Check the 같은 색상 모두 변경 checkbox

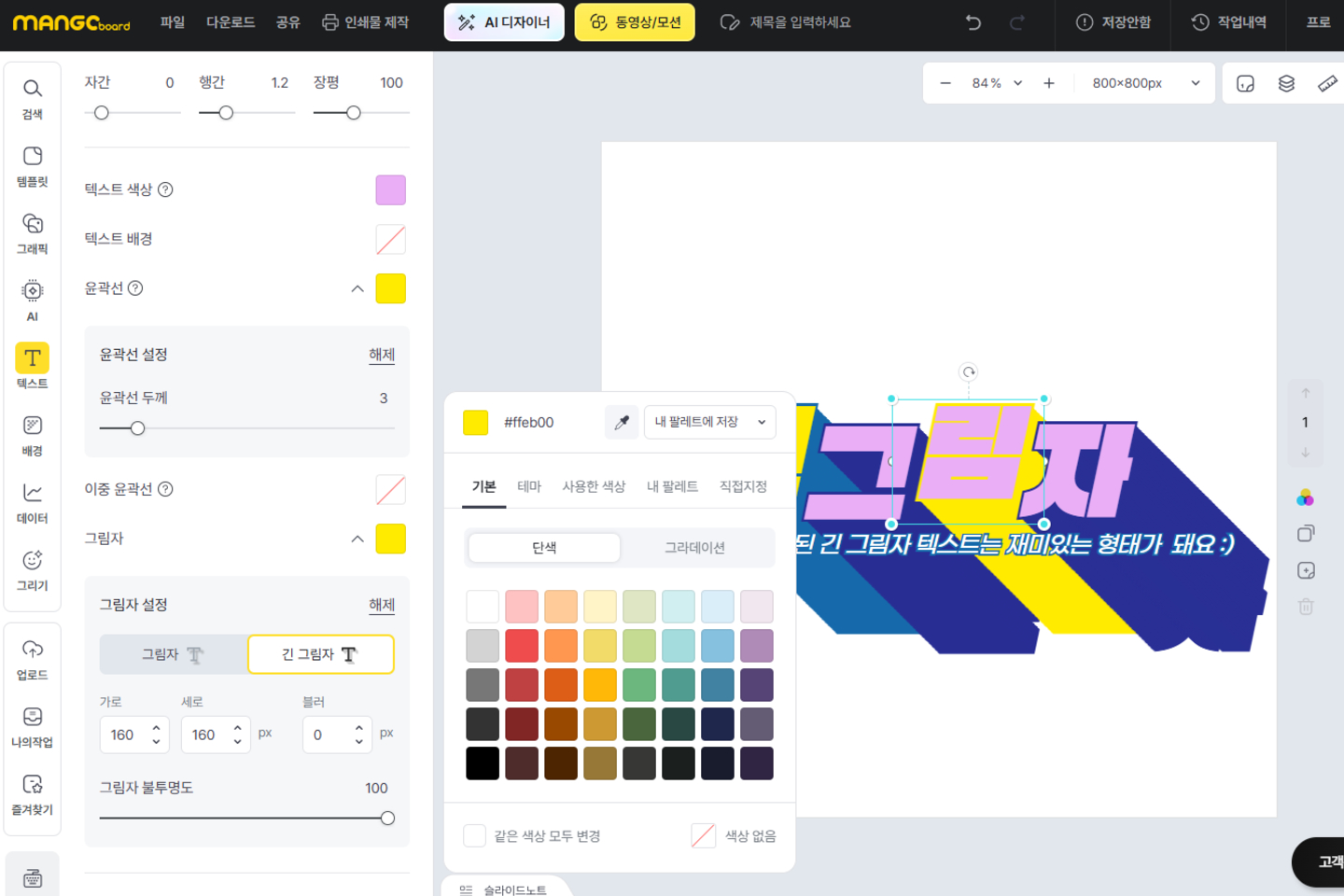pyautogui.click(x=475, y=835)
